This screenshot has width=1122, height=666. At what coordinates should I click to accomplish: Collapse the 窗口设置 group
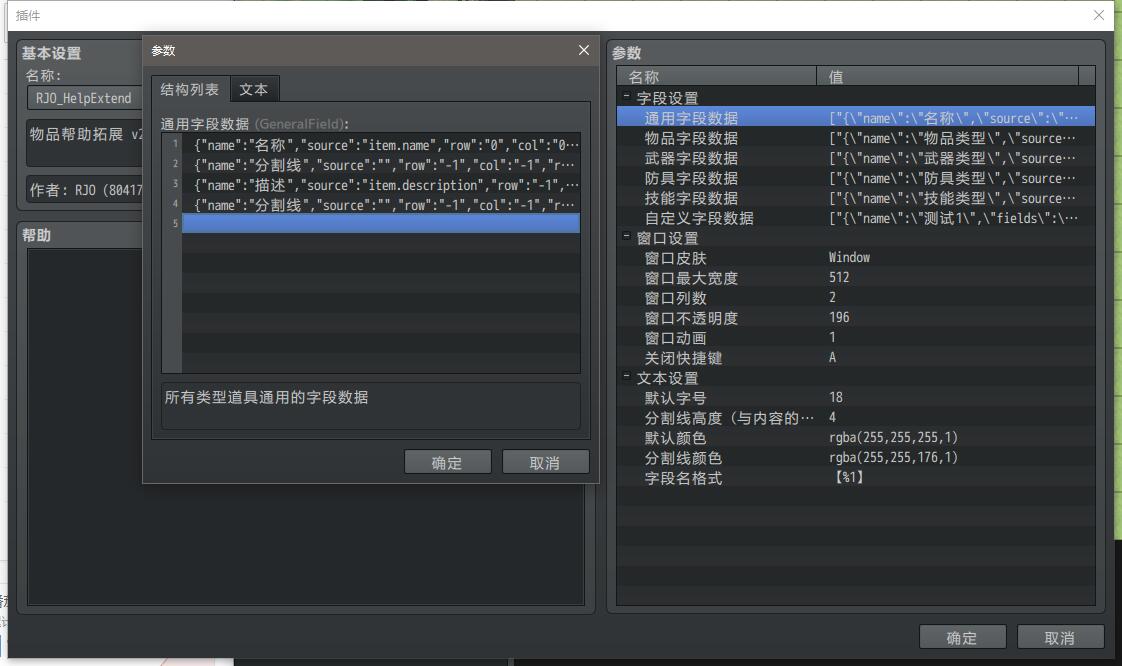[626, 236]
